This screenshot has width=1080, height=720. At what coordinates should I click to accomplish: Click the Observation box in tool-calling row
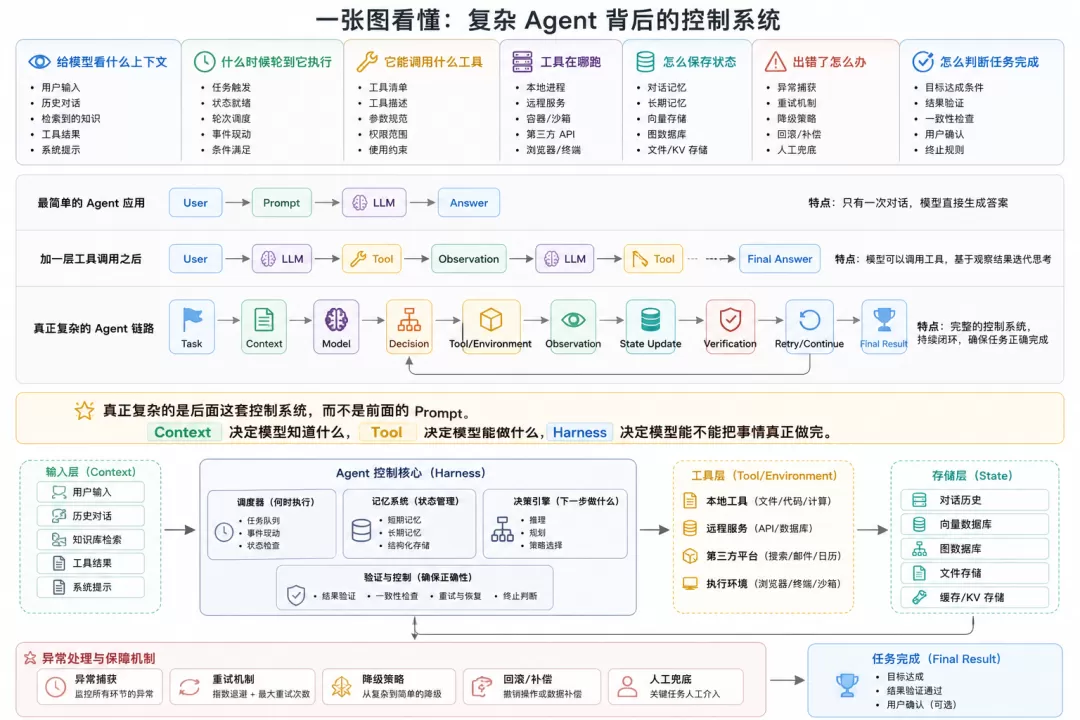469,259
